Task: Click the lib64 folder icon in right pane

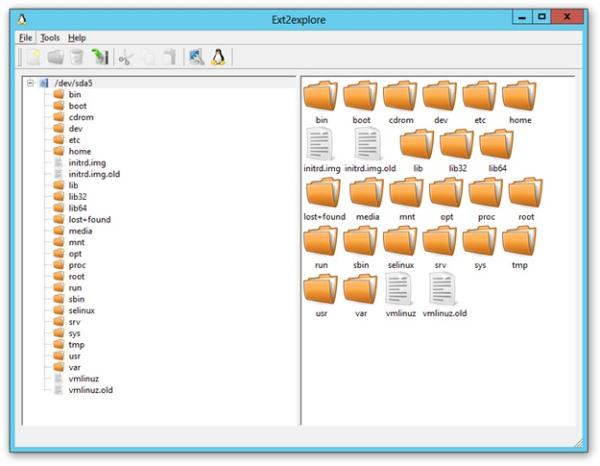Action: tap(497, 144)
